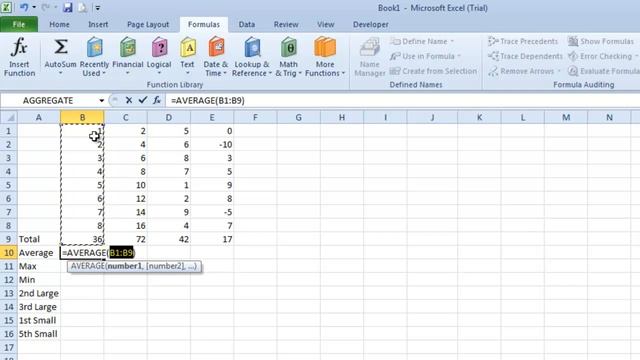Open Recently Used functions book icon
The width and height of the screenshot is (640, 360).
click(x=94, y=48)
